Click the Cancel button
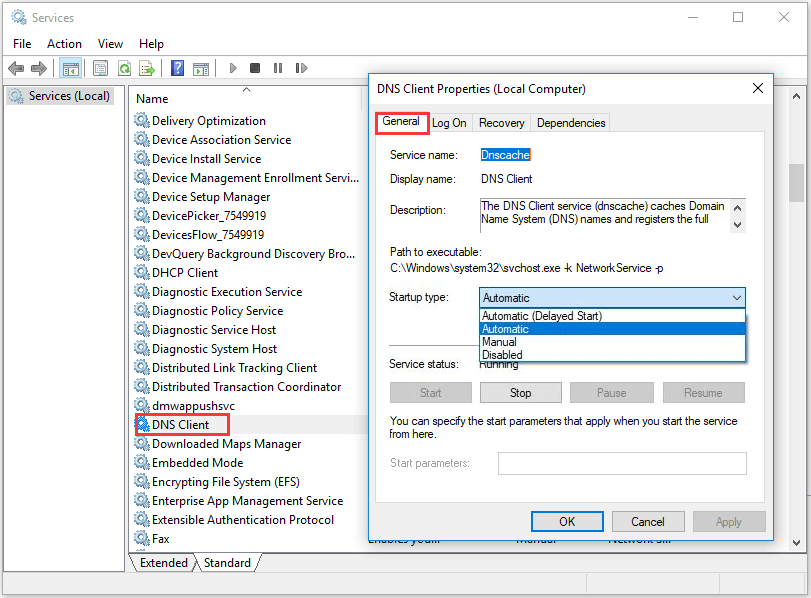This screenshot has height=598, width=811. pos(648,521)
